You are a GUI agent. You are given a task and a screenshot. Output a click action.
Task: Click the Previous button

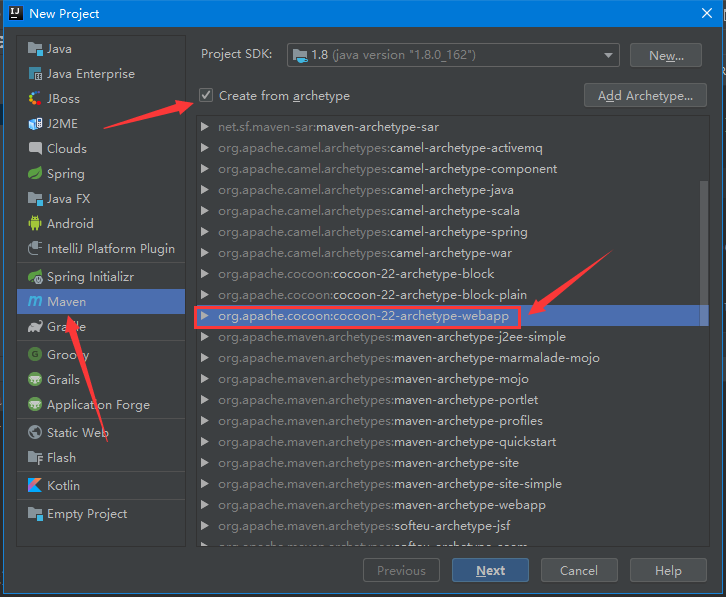(x=401, y=570)
